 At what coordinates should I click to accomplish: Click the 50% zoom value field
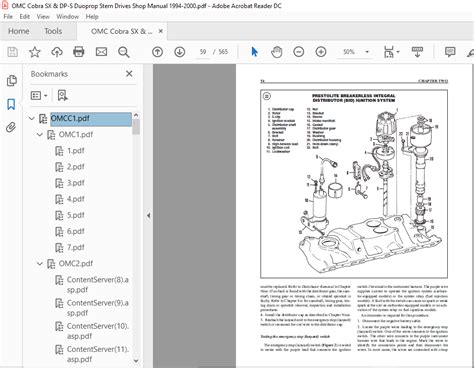pos(349,52)
